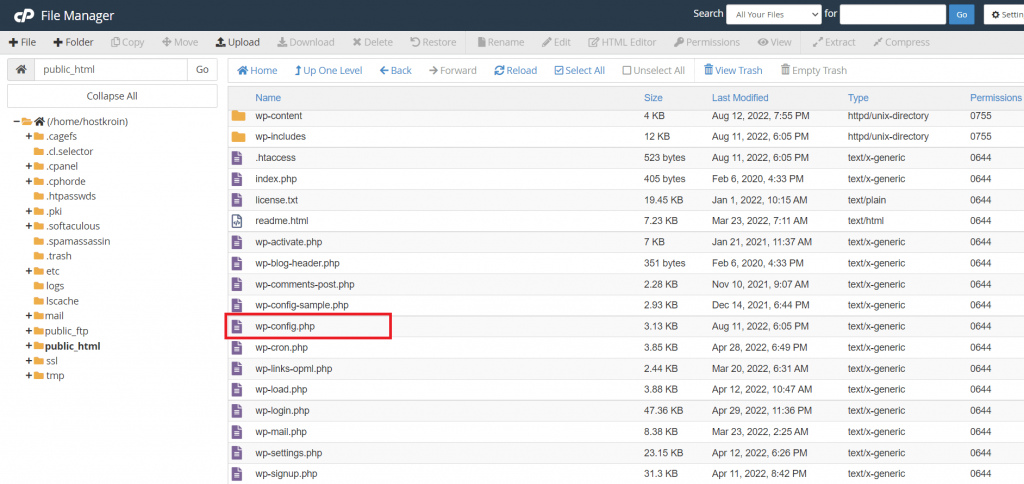Sort by the Last Modified column header

tap(740, 98)
